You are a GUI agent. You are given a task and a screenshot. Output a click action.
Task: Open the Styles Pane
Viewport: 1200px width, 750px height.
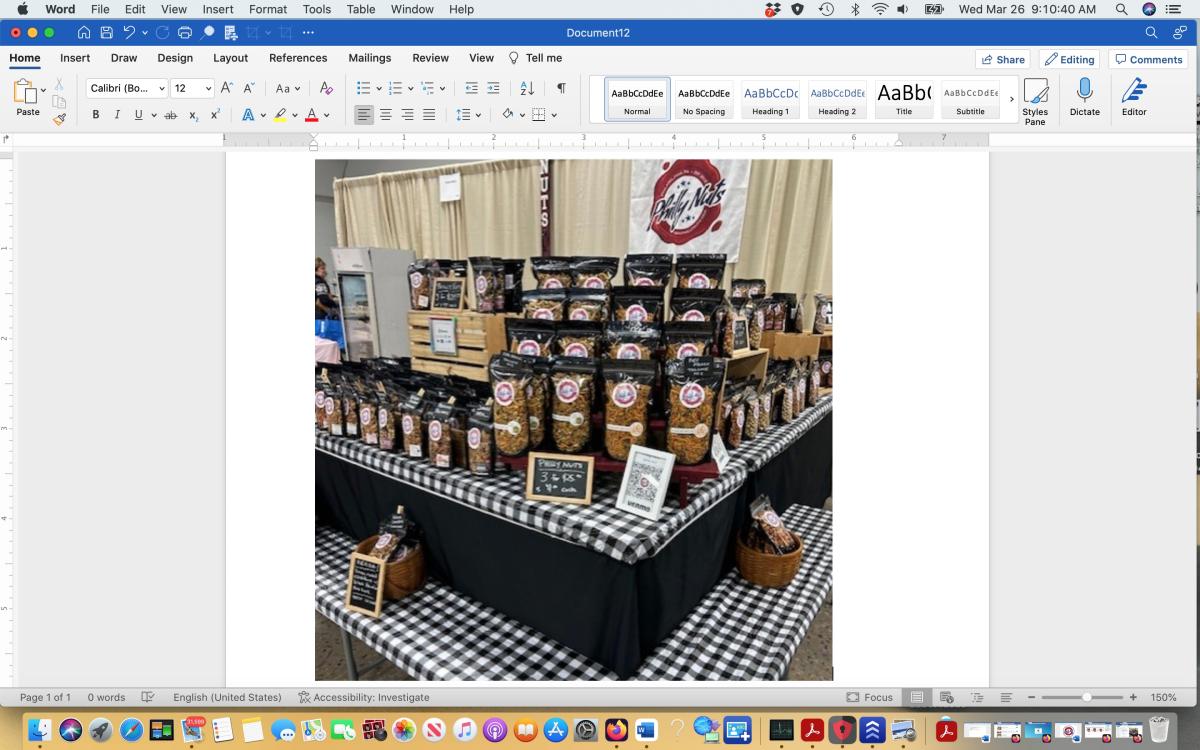1035,101
